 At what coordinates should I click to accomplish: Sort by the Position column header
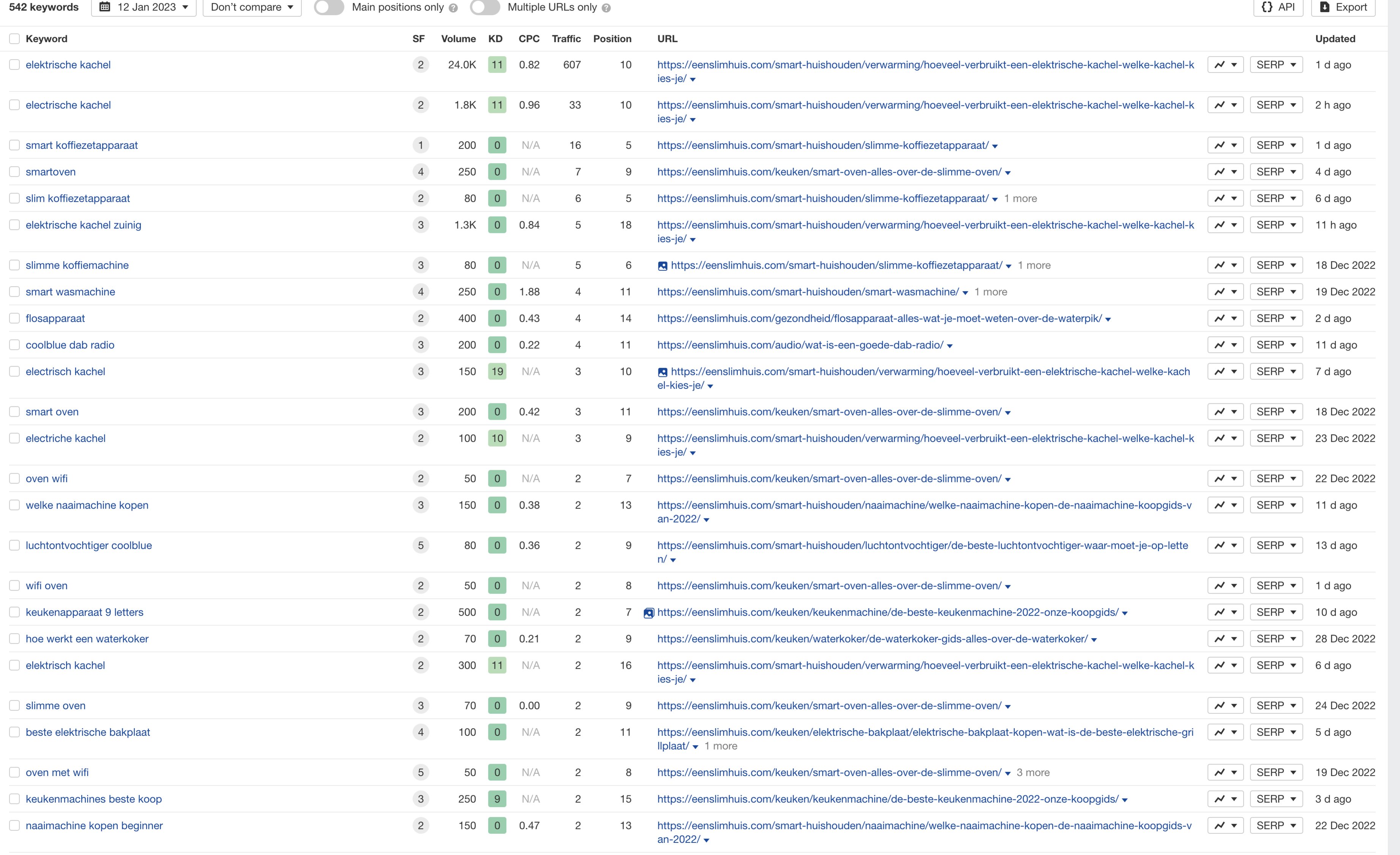612,39
